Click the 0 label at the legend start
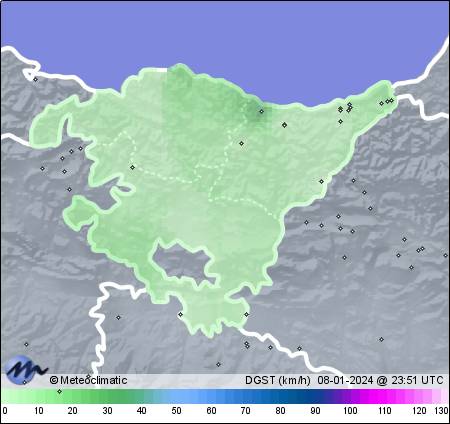The height and width of the screenshot is (424, 450). click(4, 411)
